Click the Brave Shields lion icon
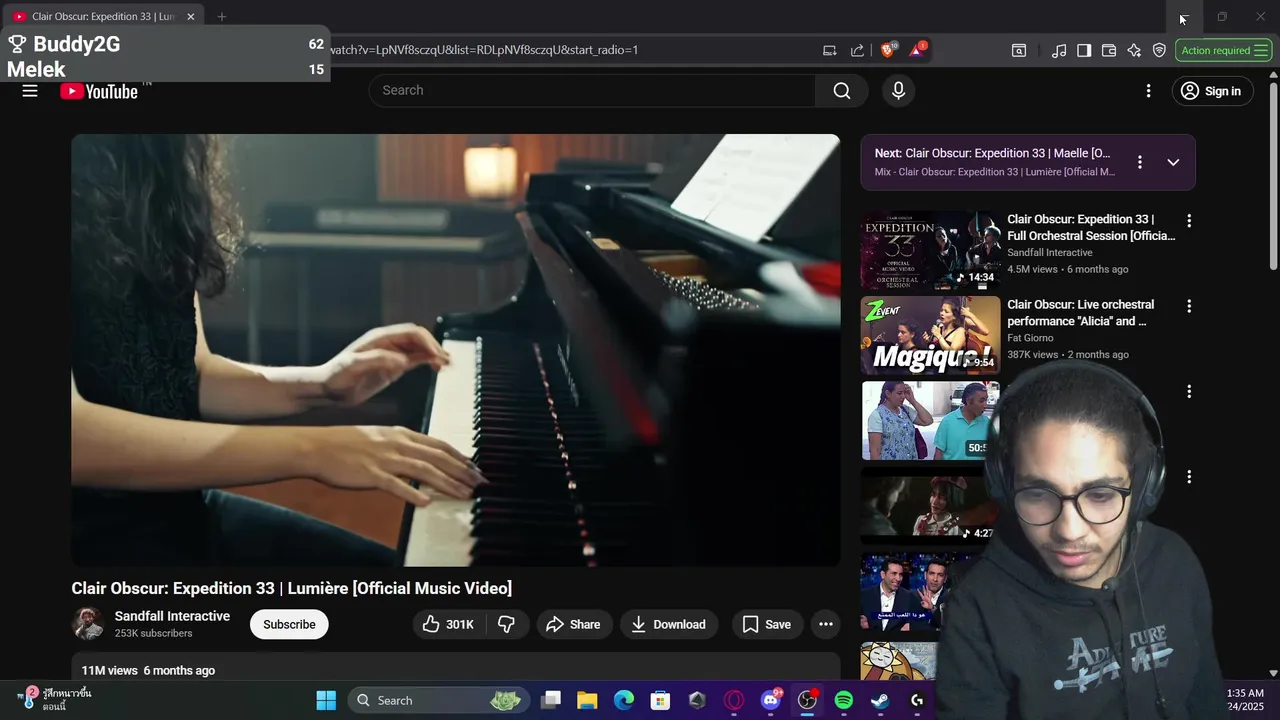1280x720 pixels. (888, 50)
